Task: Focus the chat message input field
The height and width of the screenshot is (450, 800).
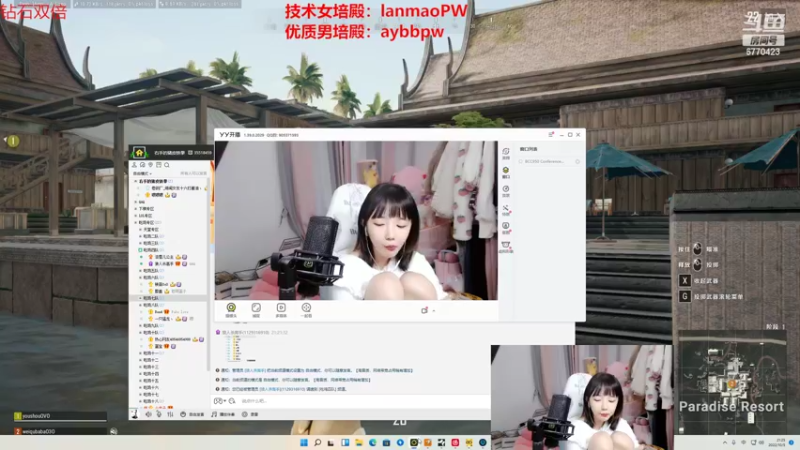Action: point(363,401)
